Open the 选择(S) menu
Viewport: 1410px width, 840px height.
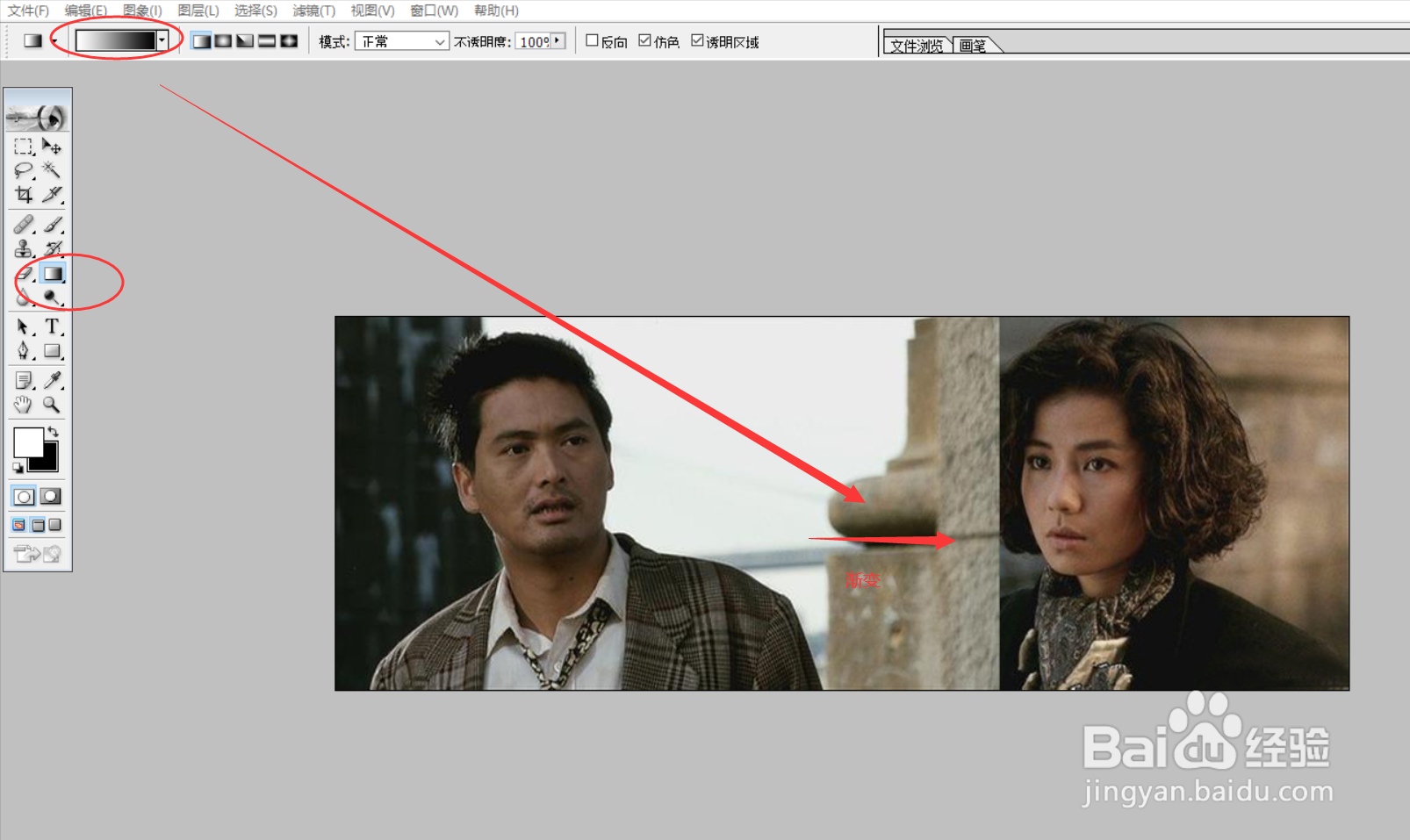[256, 11]
